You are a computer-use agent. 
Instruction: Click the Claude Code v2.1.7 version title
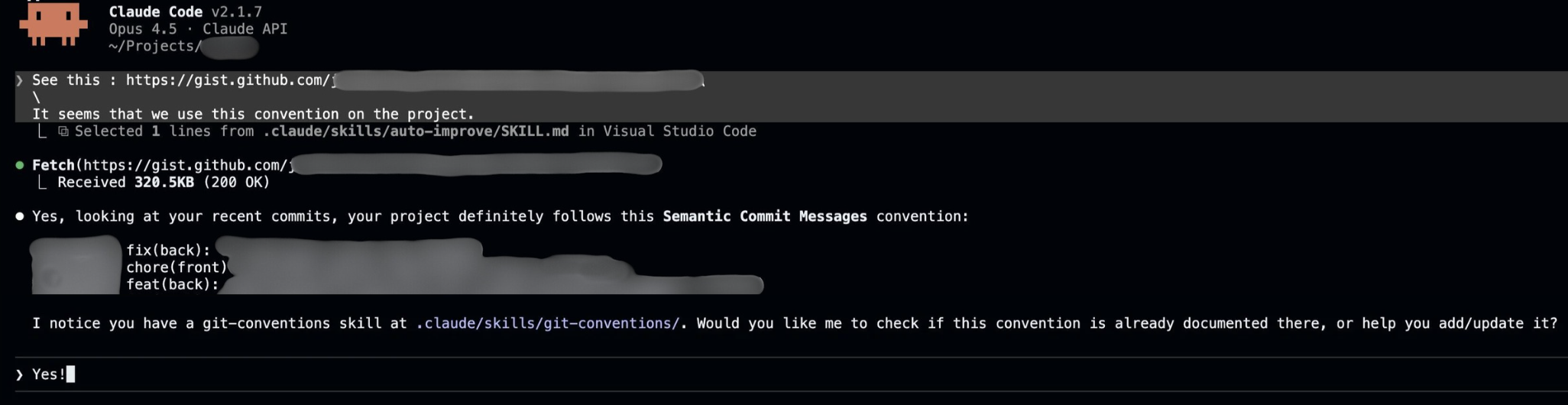186,11
